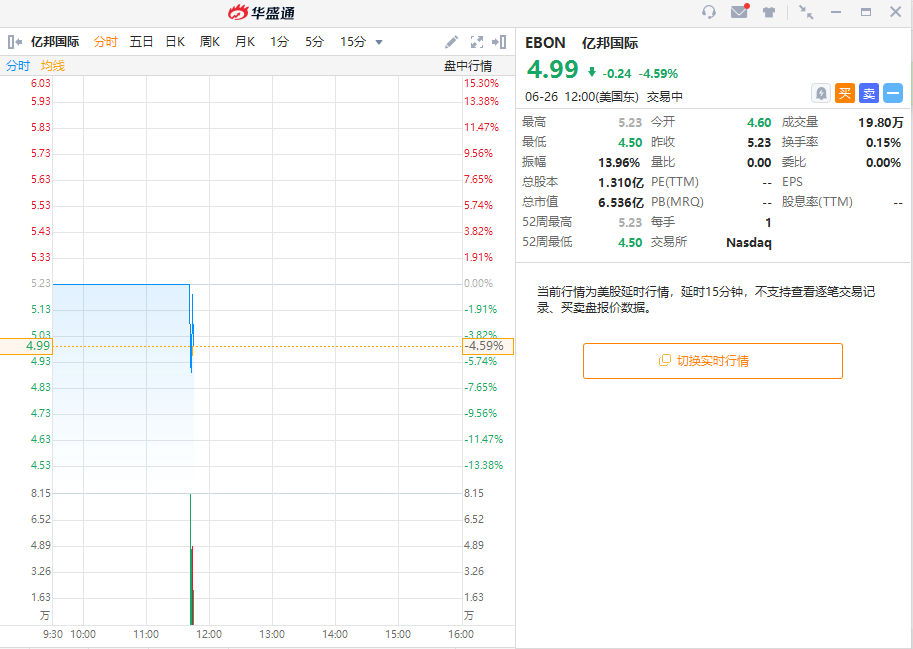Collapse the right quote panel
Screen dimensions: 913x649
point(499,42)
